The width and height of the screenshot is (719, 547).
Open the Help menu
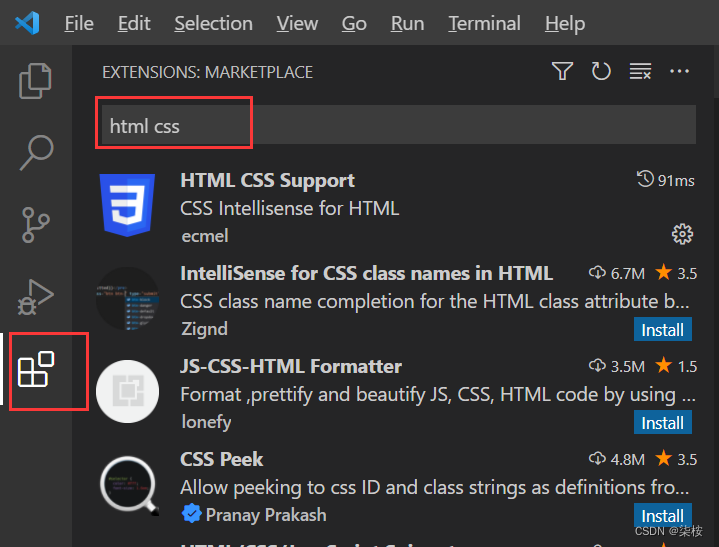point(565,23)
